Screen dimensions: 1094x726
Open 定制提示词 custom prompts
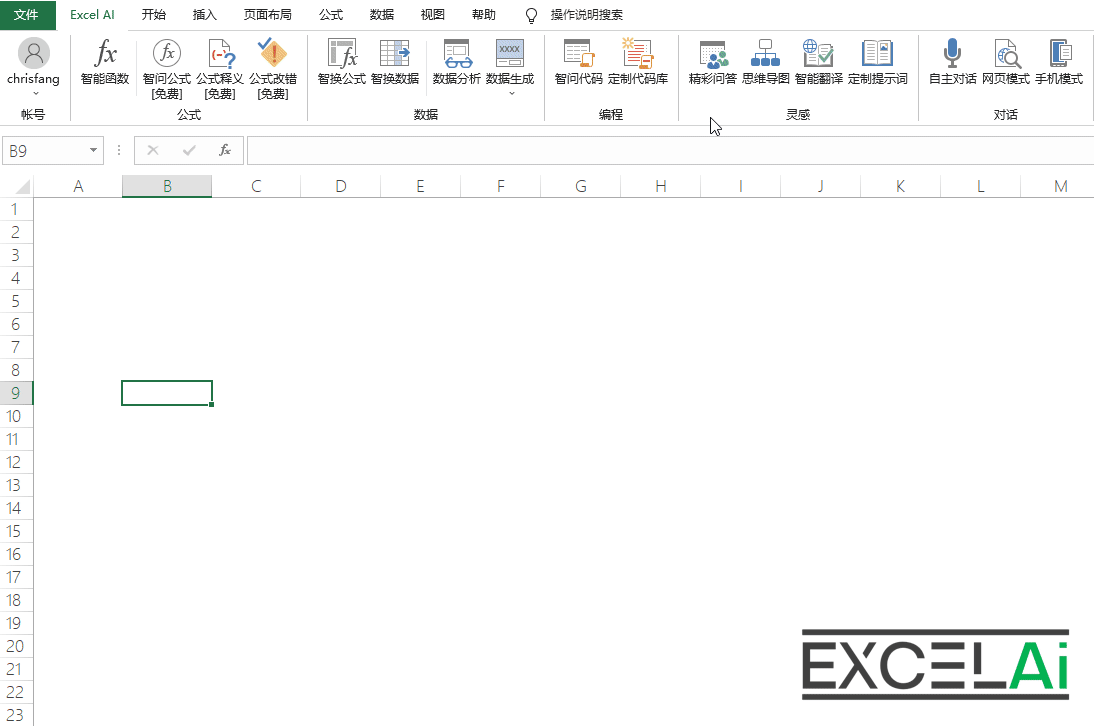click(x=878, y=63)
